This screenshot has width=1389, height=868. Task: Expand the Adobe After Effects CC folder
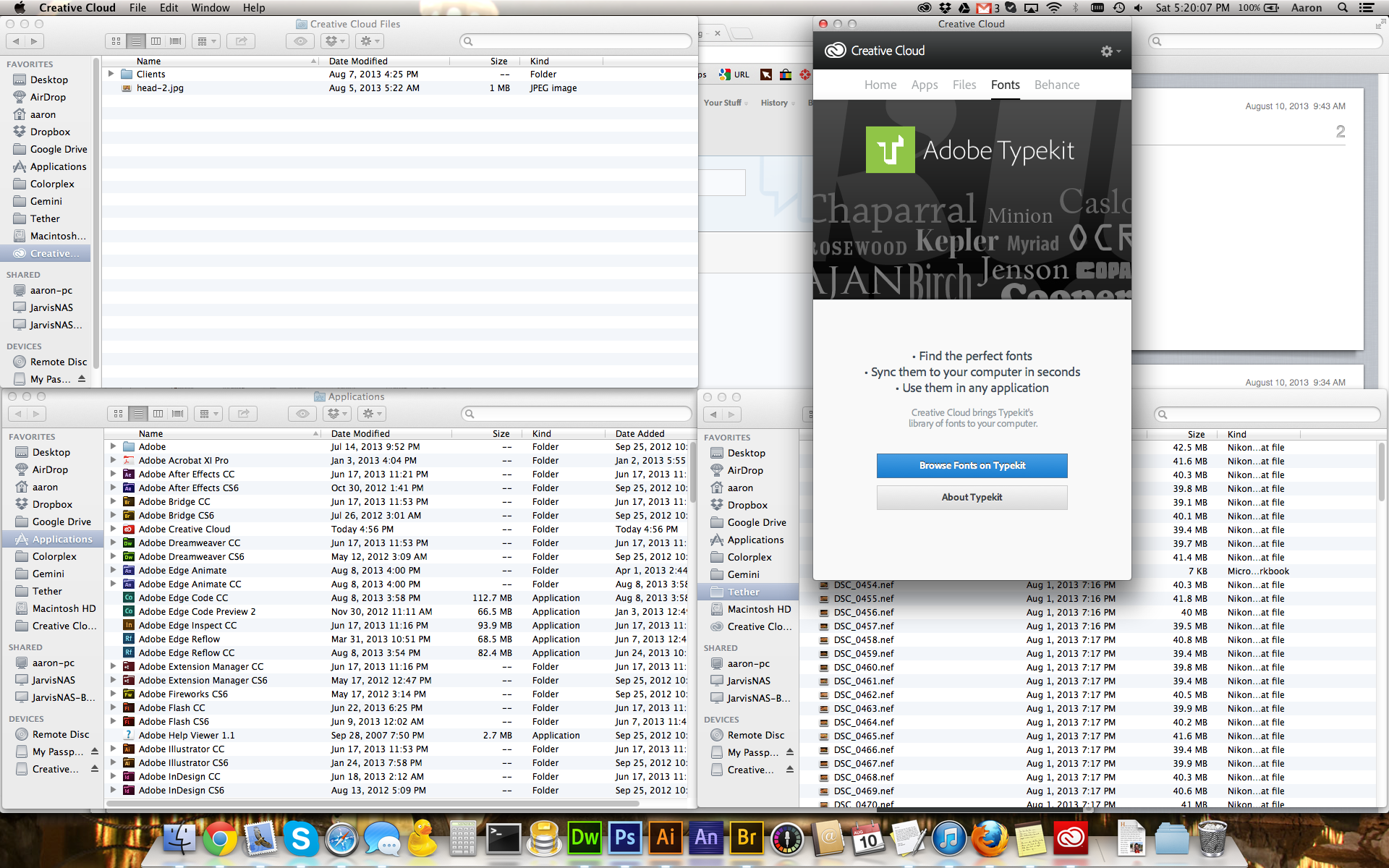(x=113, y=474)
